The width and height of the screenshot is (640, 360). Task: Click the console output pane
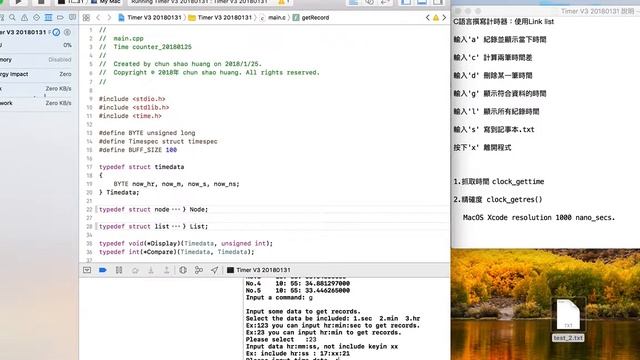(x=347, y=319)
